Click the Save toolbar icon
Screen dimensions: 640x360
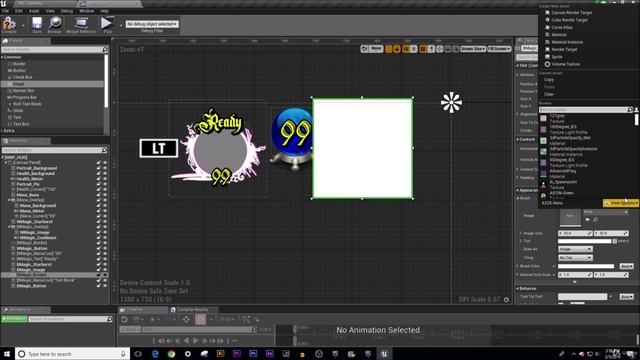point(37,24)
